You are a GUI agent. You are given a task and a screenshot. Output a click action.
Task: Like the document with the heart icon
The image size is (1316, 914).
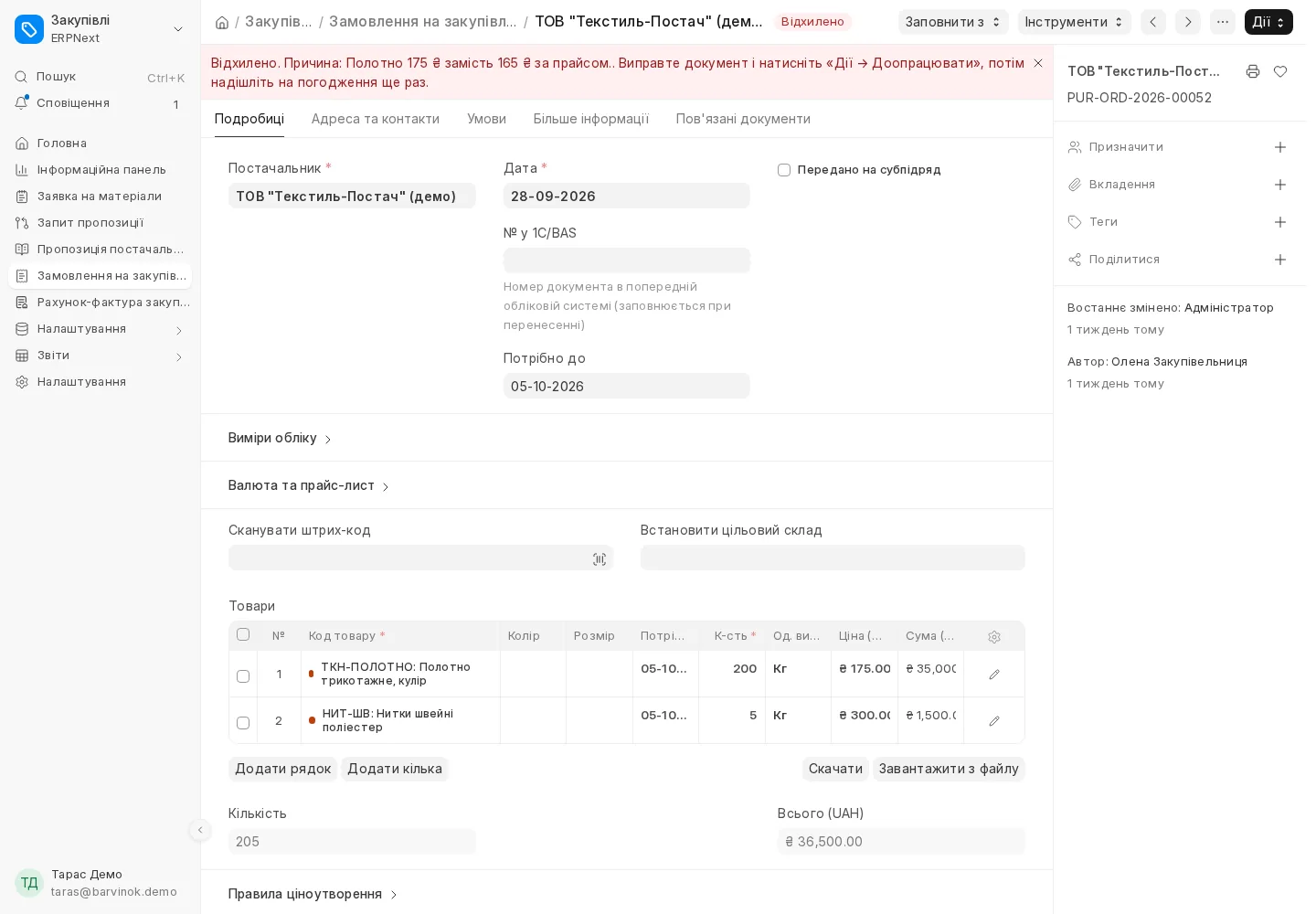click(1280, 71)
